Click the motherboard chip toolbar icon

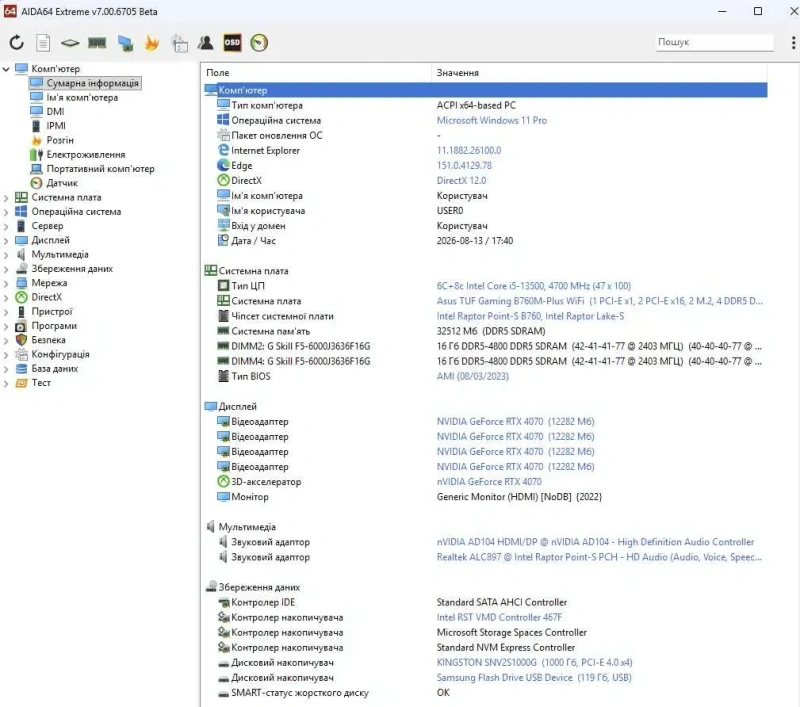[70, 43]
